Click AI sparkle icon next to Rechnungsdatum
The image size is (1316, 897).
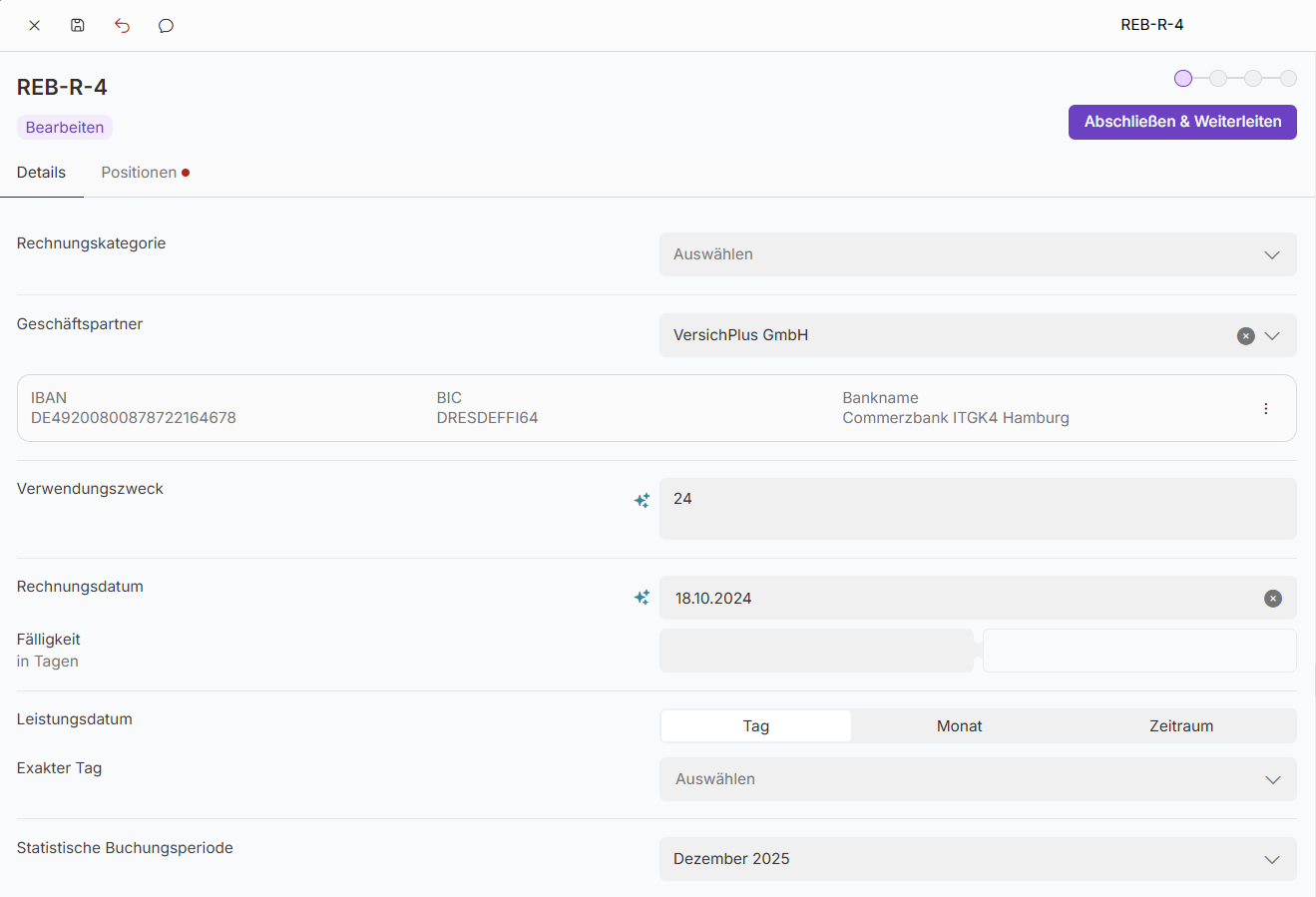(642, 598)
